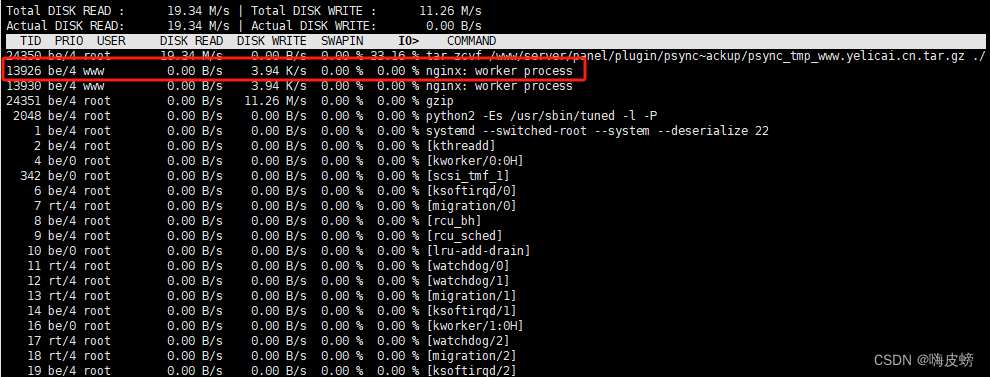Click the SWAPIN column header

[342, 41]
